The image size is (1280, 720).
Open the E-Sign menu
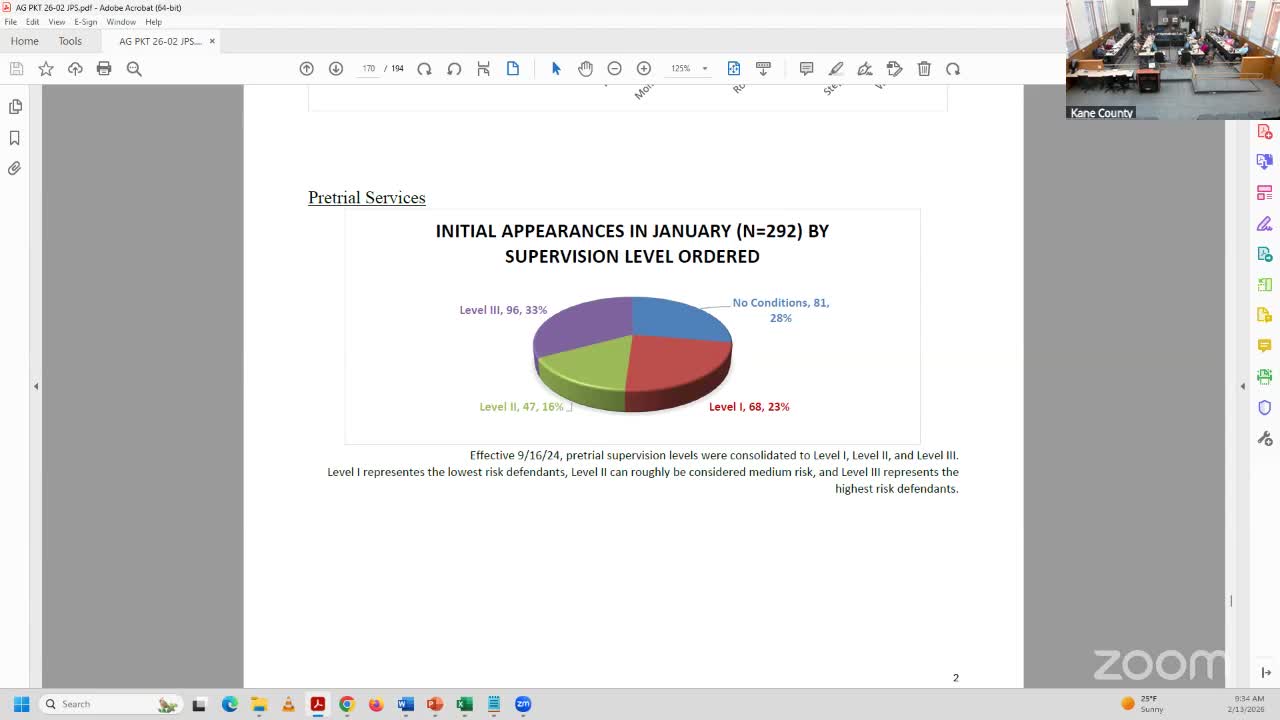(x=85, y=22)
